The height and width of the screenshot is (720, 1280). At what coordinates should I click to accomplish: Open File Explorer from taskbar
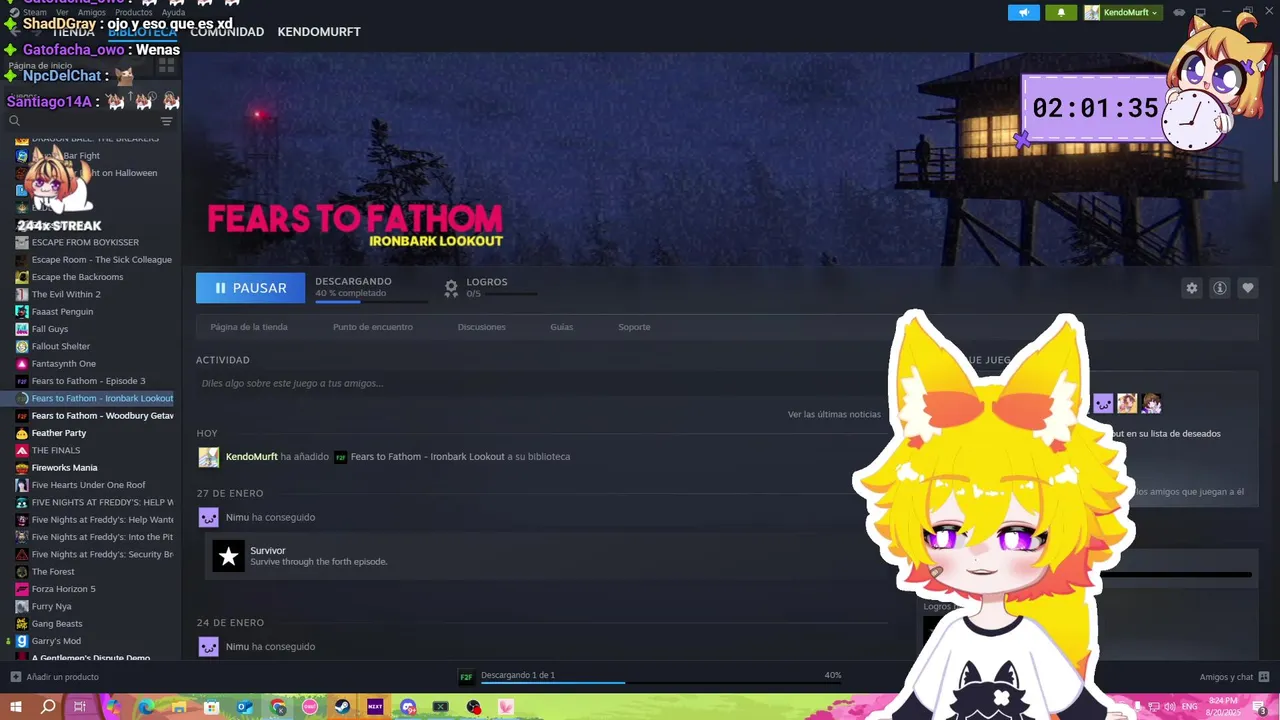(x=179, y=707)
